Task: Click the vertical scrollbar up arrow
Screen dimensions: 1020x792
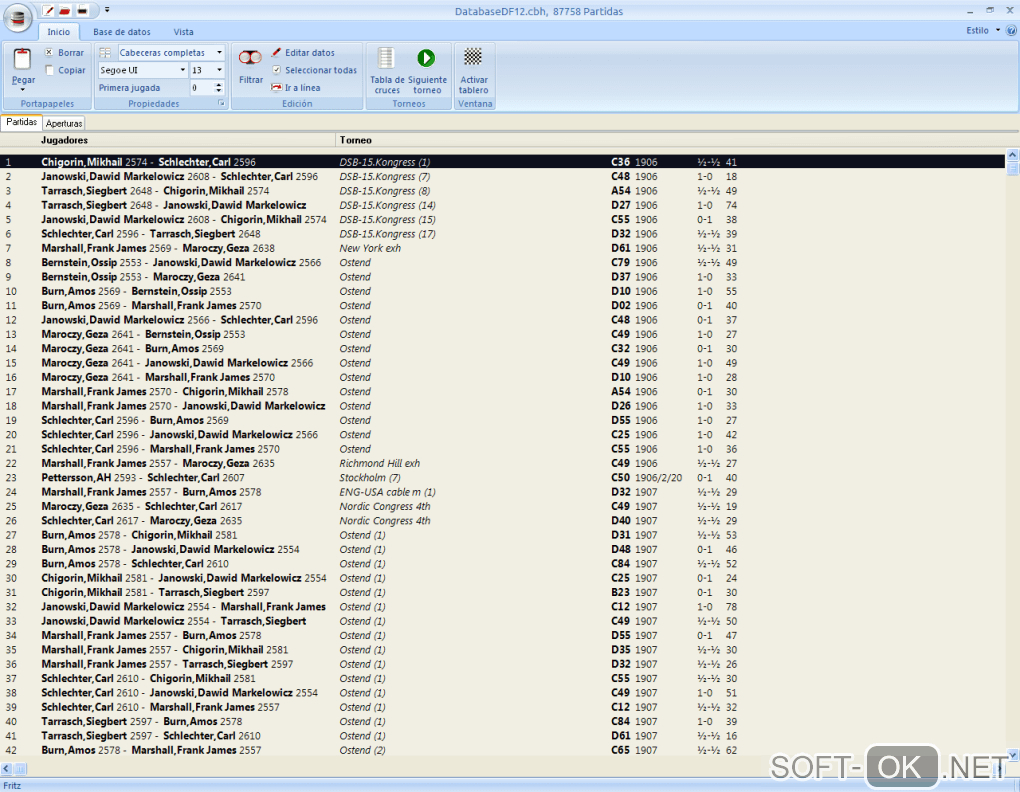Action: click(1012, 155)
